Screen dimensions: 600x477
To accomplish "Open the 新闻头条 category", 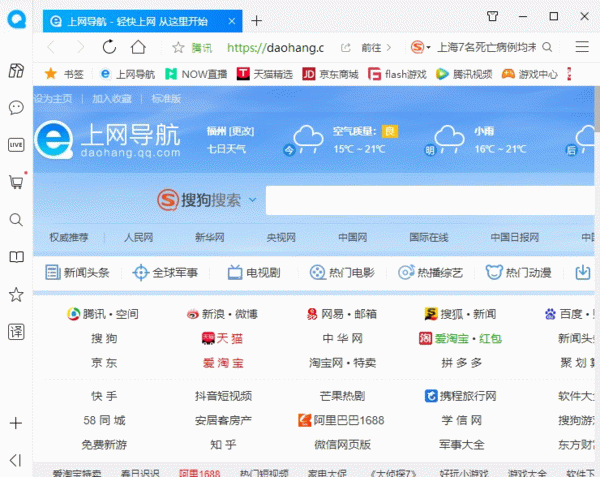I will [77, 273].
